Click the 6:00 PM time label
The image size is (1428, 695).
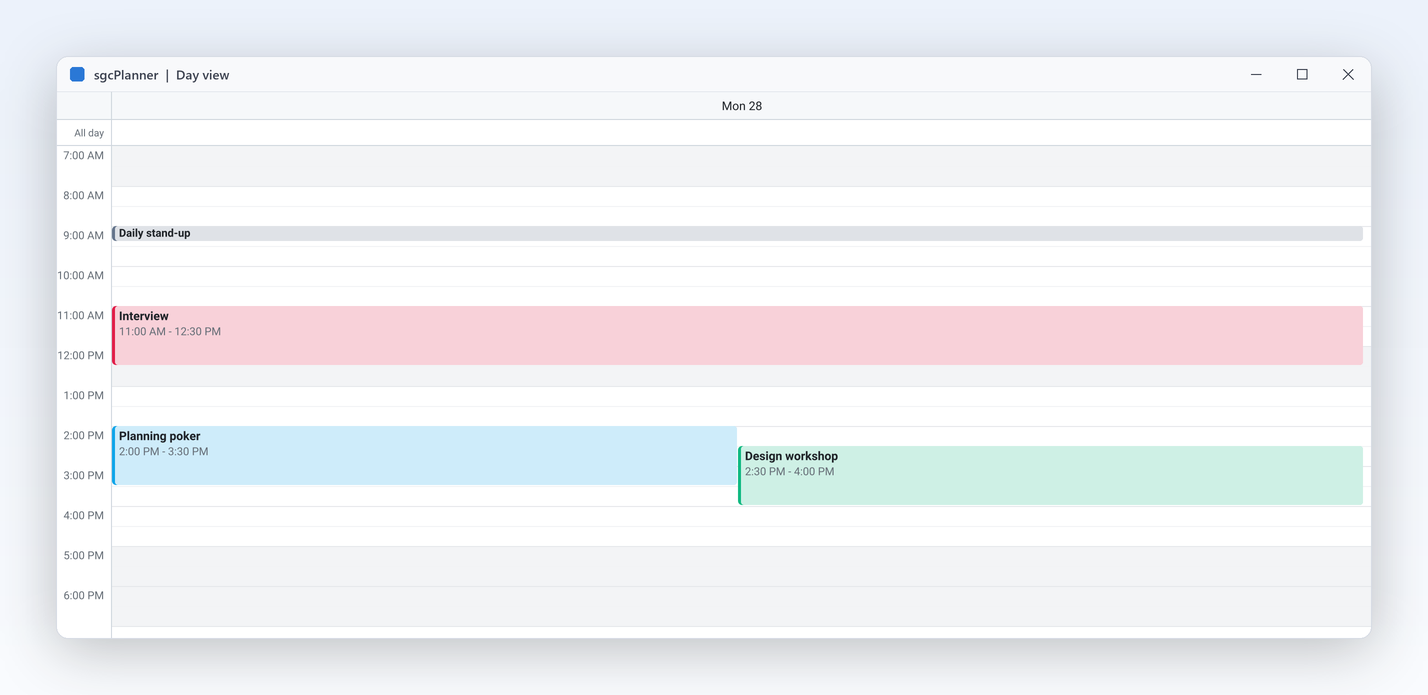tap(84, 596)
